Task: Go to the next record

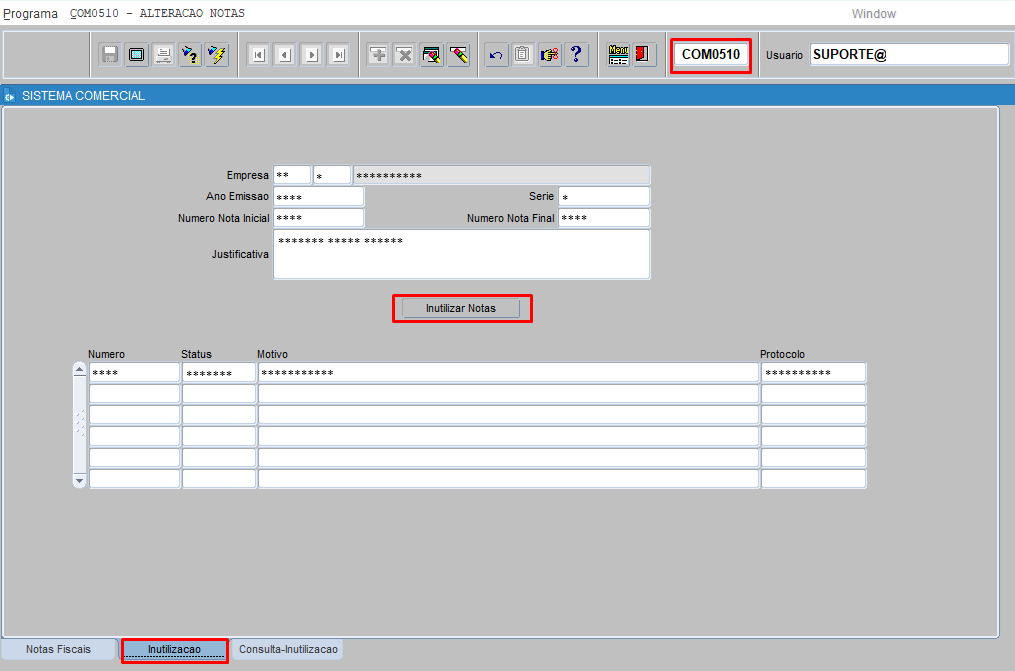Action: click(x=311, y=55)
